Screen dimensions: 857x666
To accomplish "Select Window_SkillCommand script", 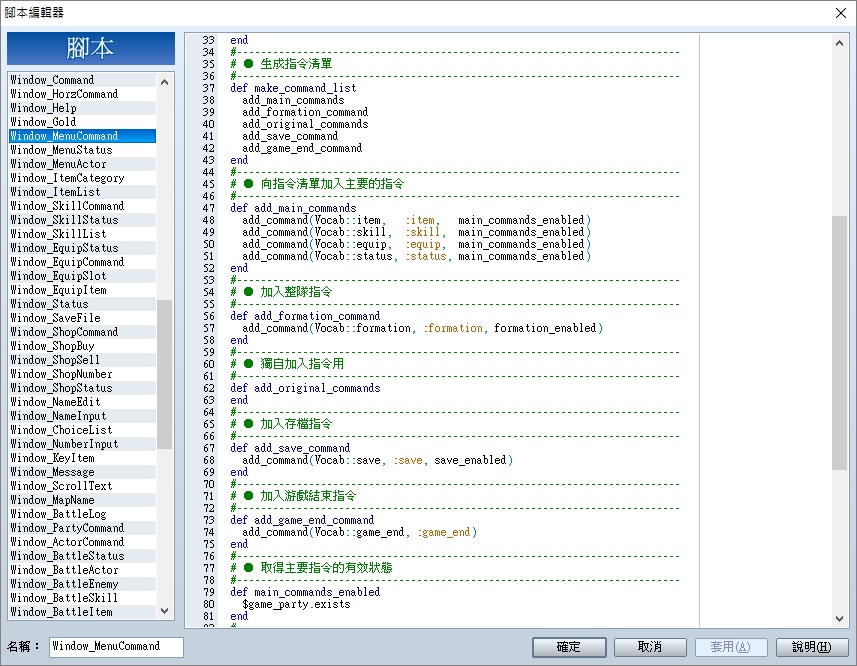I will point(83,206).
